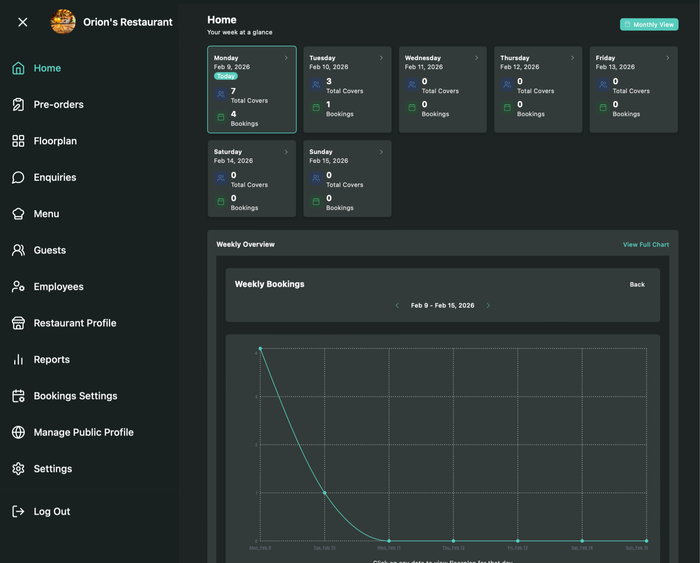
Task: Expand the Tuesday Feb 10 card chevron
Action: [x=381, y=58]
